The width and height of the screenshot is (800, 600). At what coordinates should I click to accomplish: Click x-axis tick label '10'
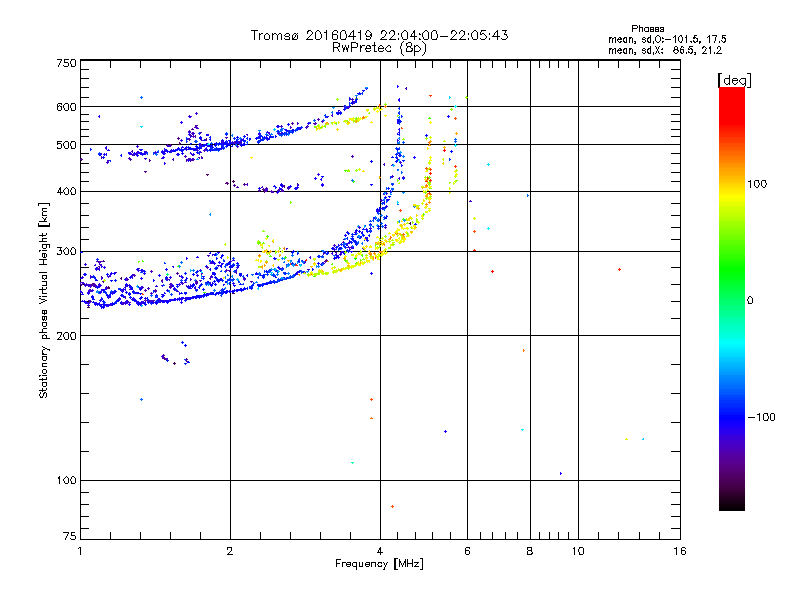578,551
